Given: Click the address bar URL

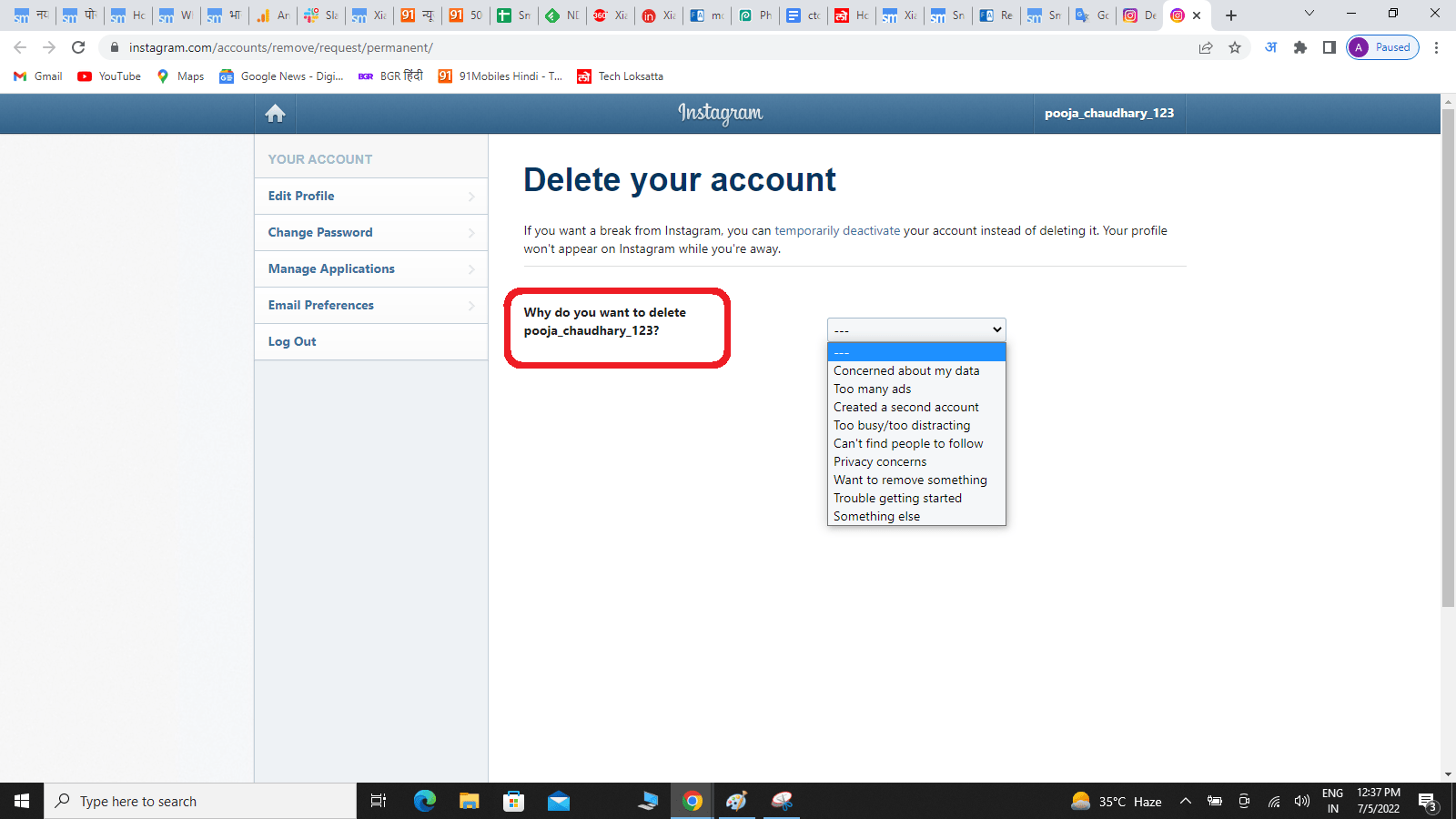Looking at the screenshot, I should [x=281, y=47].
